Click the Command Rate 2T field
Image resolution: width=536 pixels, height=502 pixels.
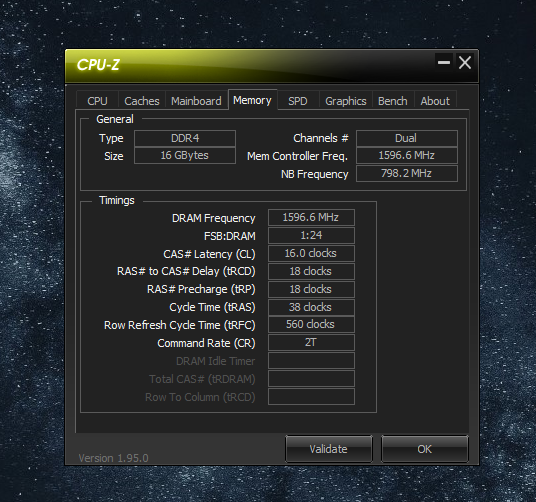pyautogui.click(x=311, y=342)
